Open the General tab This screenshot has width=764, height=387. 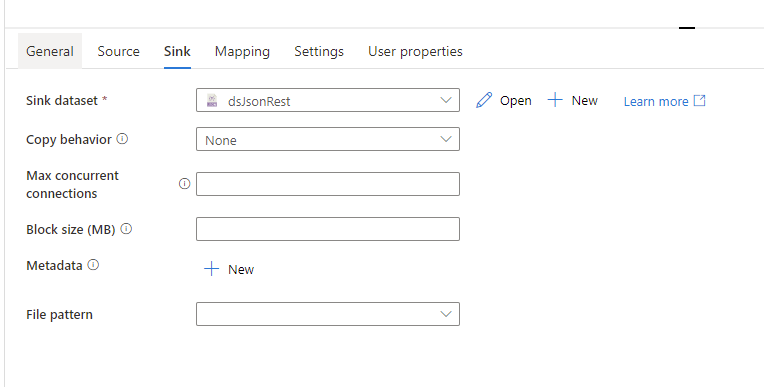[x=50, y=51]
